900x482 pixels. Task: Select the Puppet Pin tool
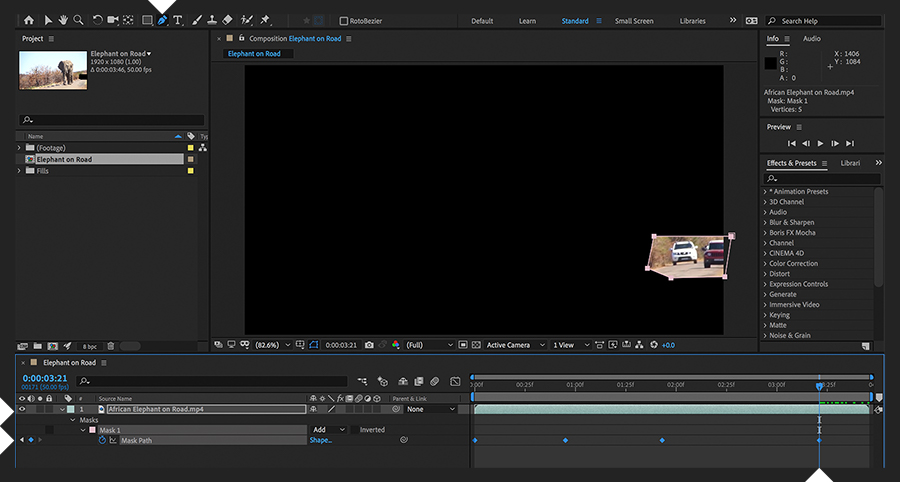[265, 20]
